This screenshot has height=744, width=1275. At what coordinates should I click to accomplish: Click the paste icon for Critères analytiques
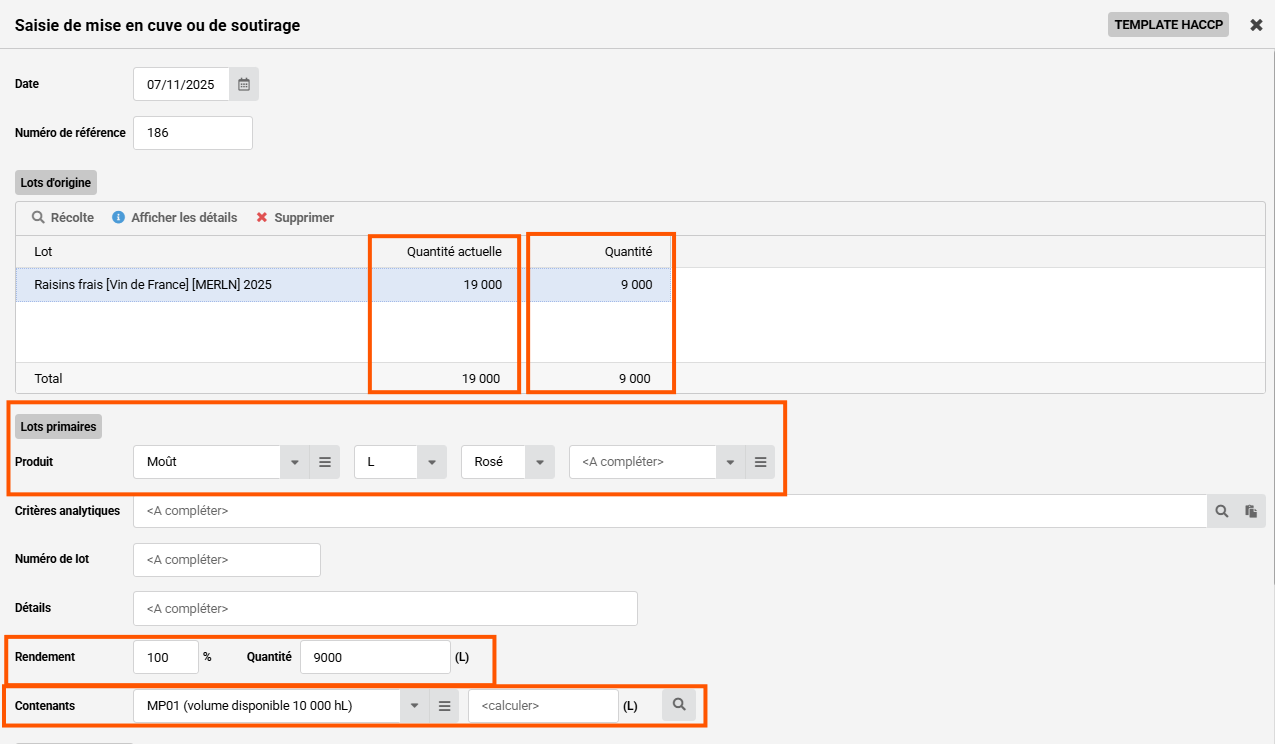(x=1250, y=511)
